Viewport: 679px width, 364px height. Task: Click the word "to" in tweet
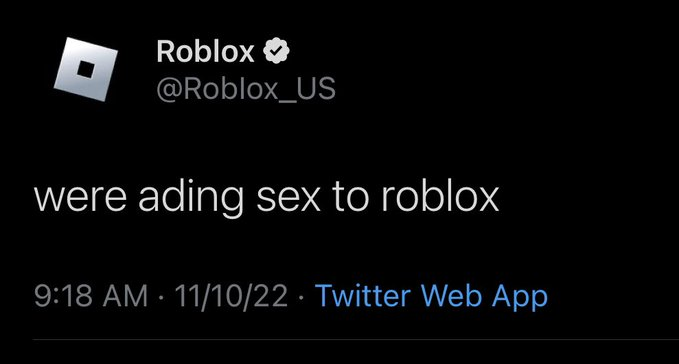pos(350,198)
